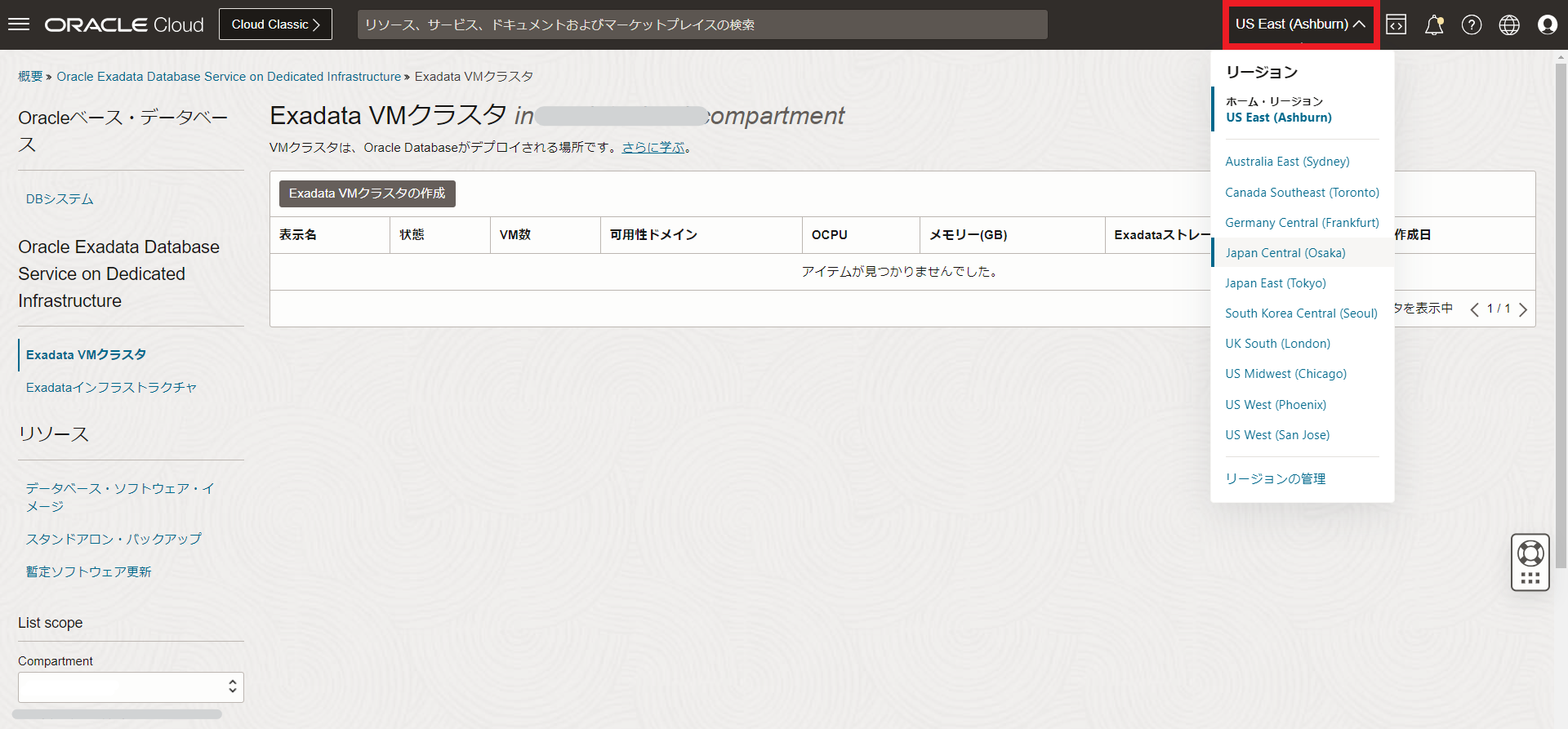Go to next page arrow in table

[1523, 309]
